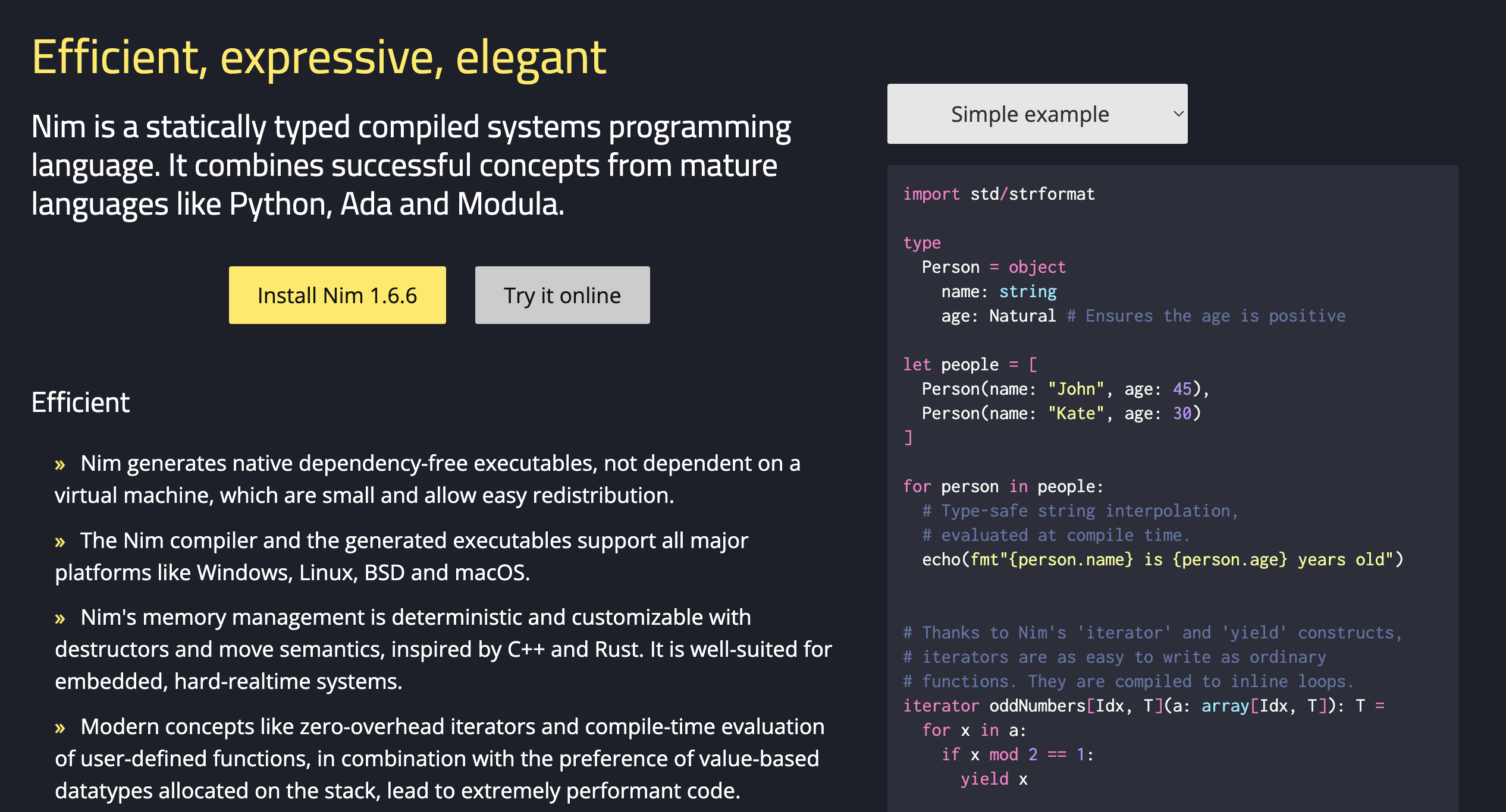Click the Install Nim 1.6.6 button
The image size is (1506, 812).
pos(337,295)
